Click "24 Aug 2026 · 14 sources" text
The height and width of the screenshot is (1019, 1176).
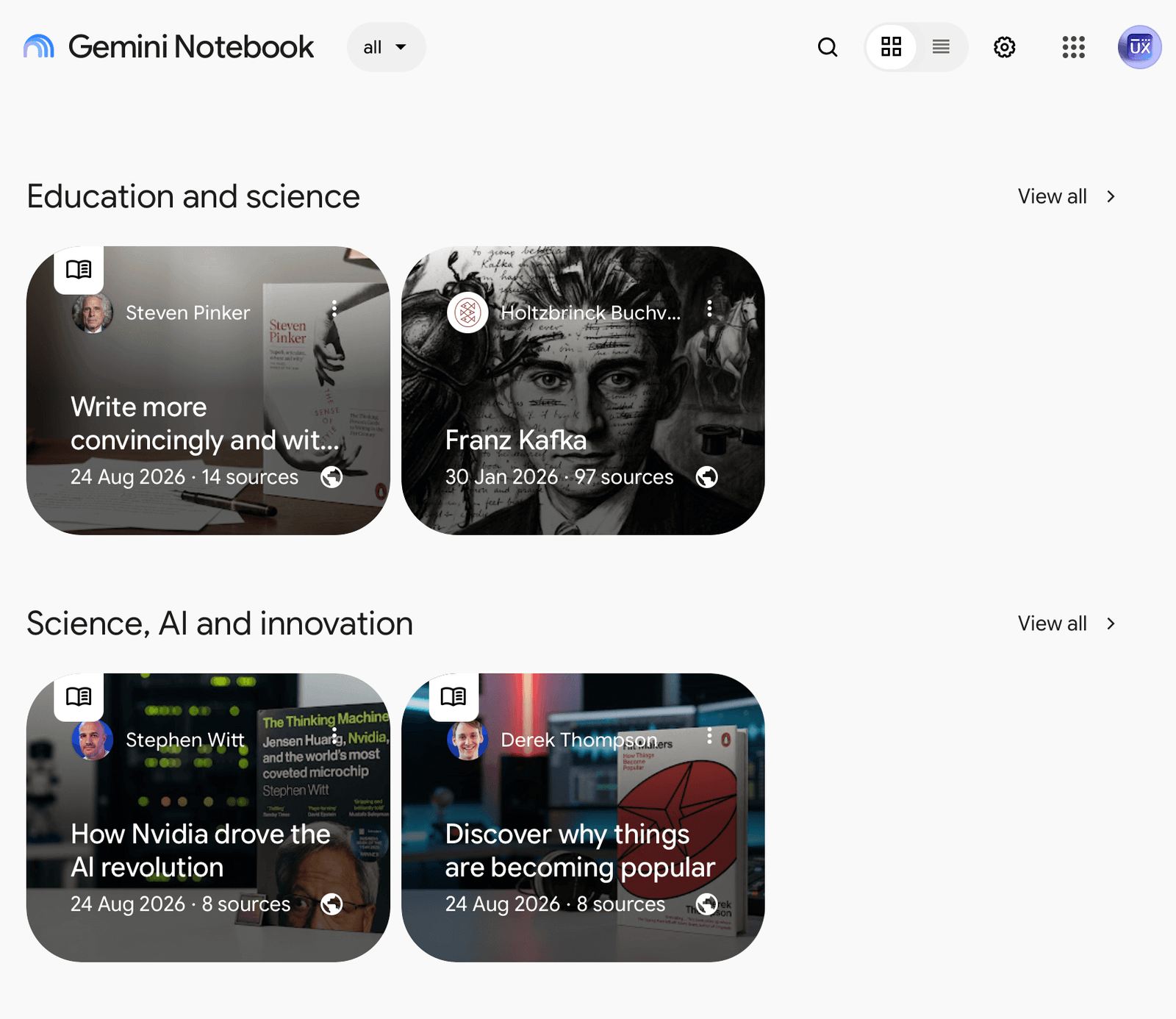(x=184, y=477)
